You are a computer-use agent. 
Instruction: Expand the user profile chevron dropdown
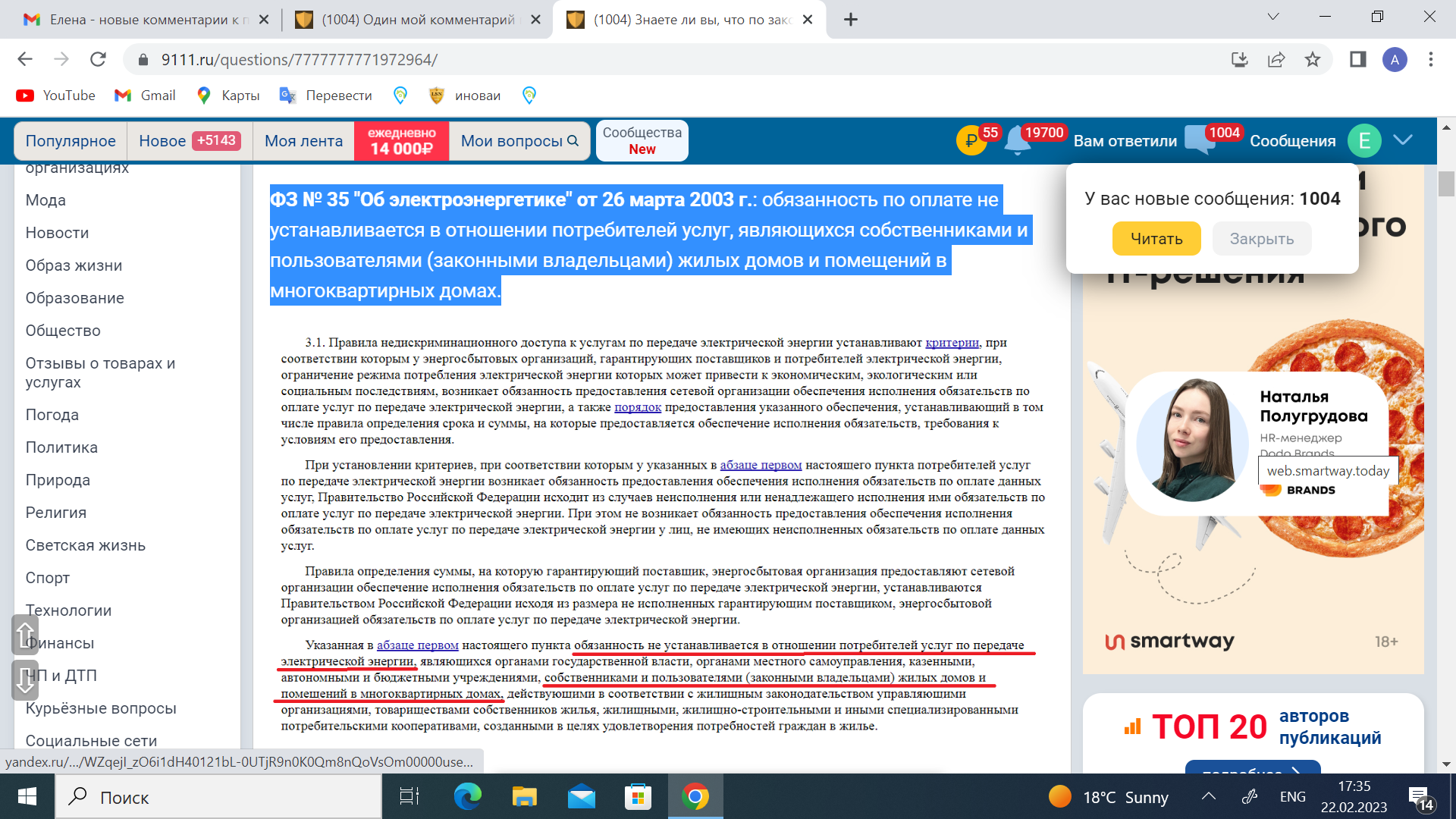tap(1403, 140)
